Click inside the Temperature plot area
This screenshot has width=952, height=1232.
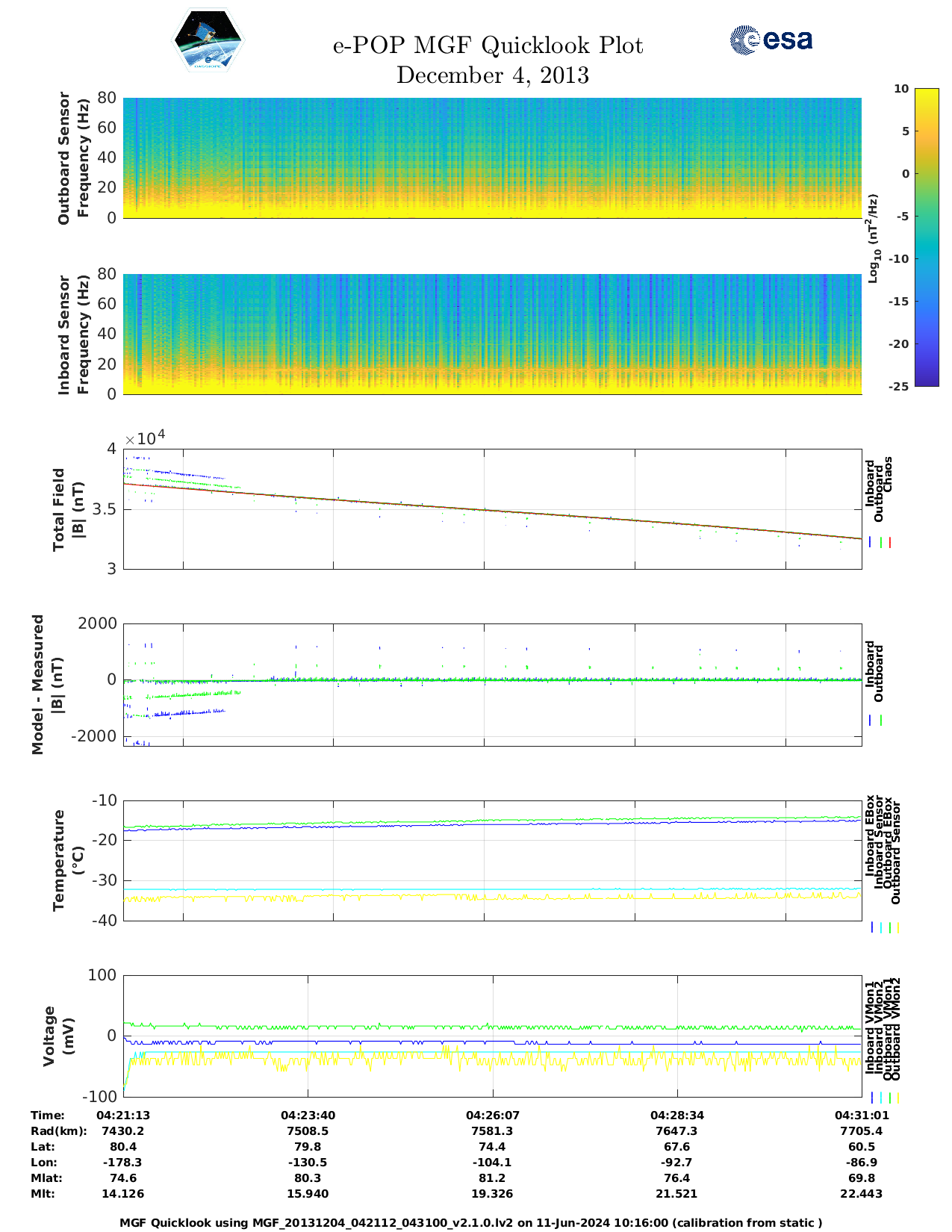pyautogui.click(x=492, y=860)
